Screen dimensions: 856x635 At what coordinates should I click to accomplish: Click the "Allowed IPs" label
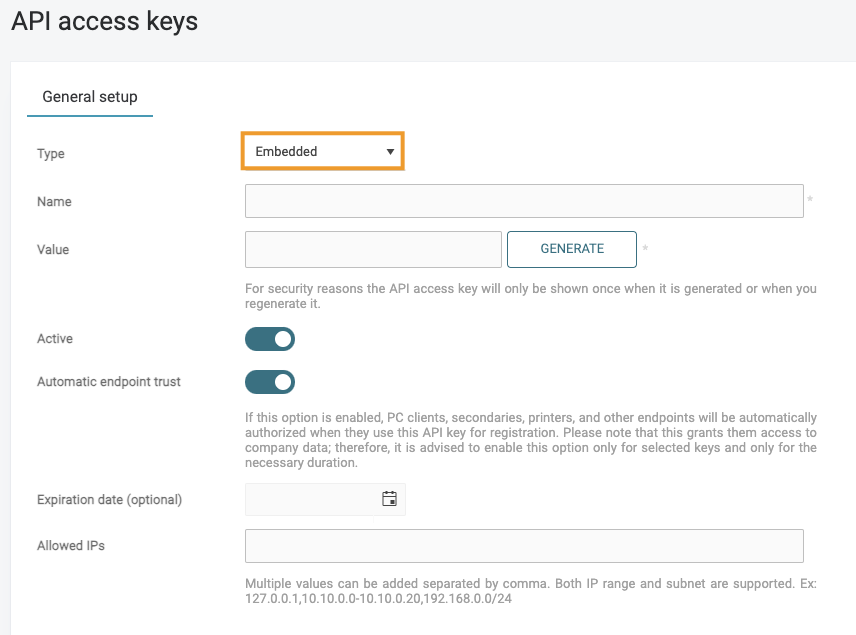[71, 546]
